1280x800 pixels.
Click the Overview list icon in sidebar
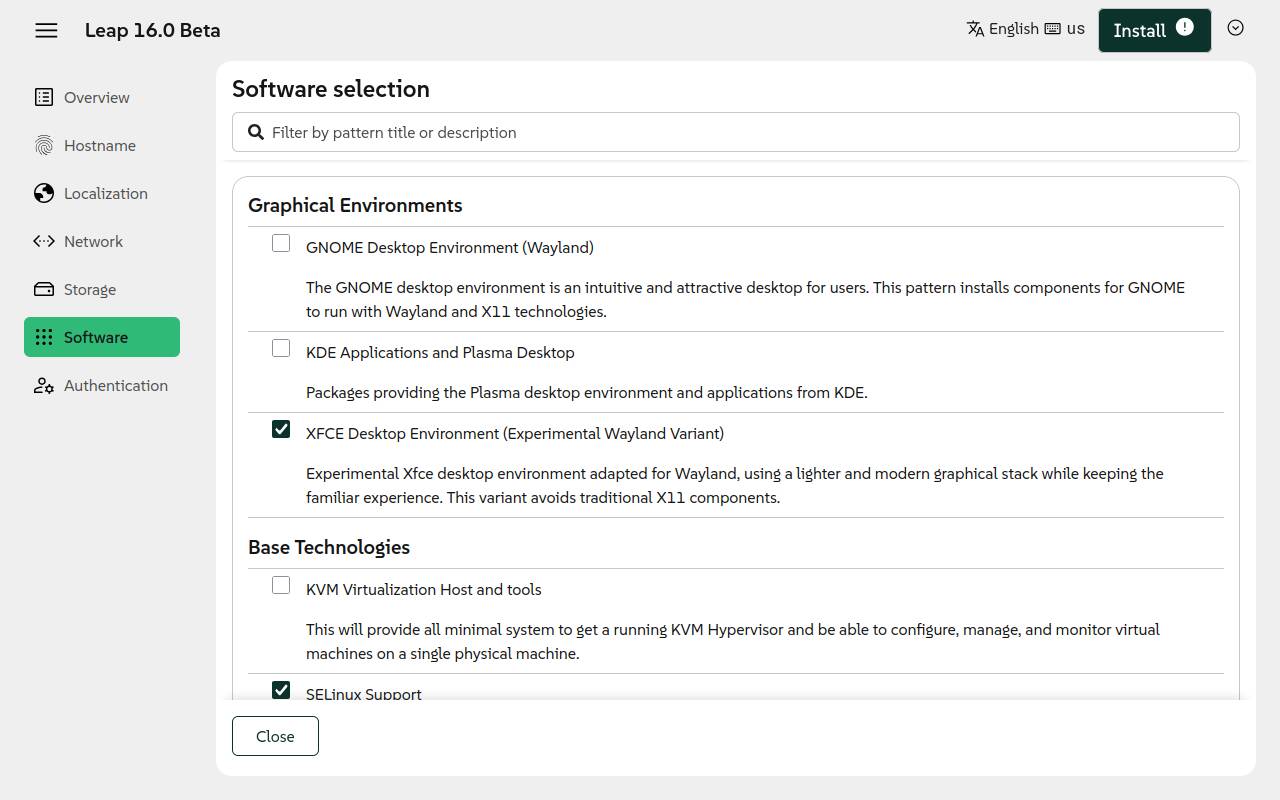tap(44, 97)
